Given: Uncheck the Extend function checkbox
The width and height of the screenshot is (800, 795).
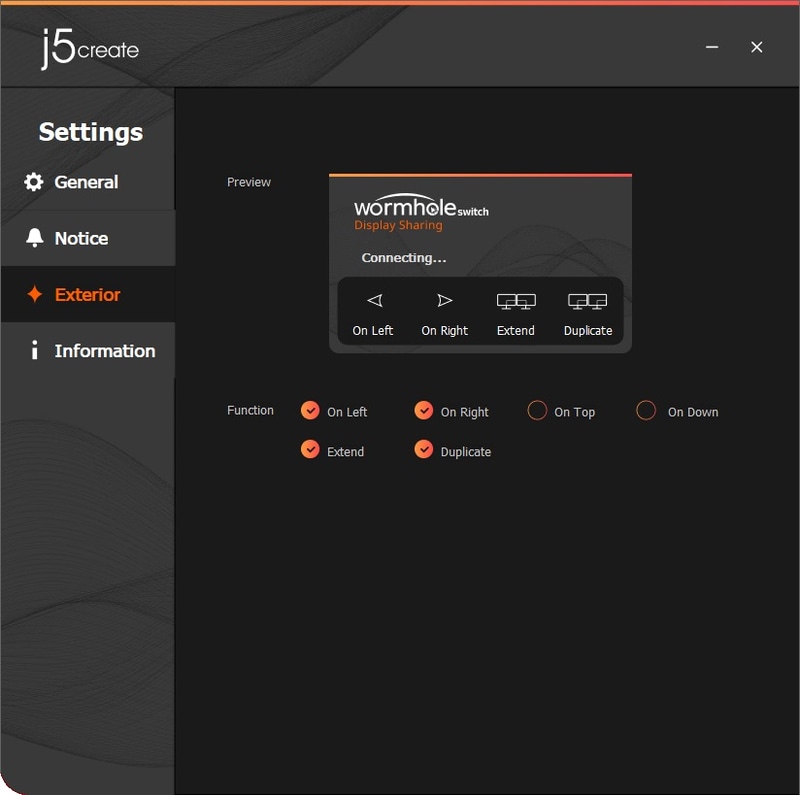Looking at the screenshot, I should [310, 450].
